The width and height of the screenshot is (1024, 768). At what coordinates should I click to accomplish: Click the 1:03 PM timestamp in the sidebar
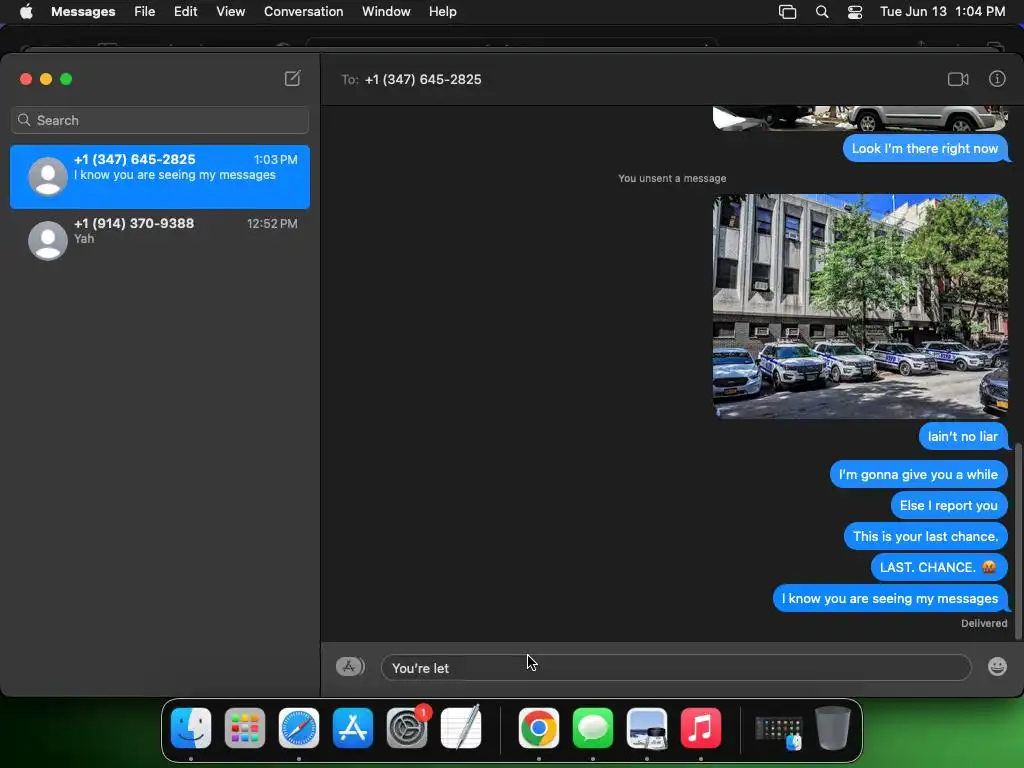[276, 159]
